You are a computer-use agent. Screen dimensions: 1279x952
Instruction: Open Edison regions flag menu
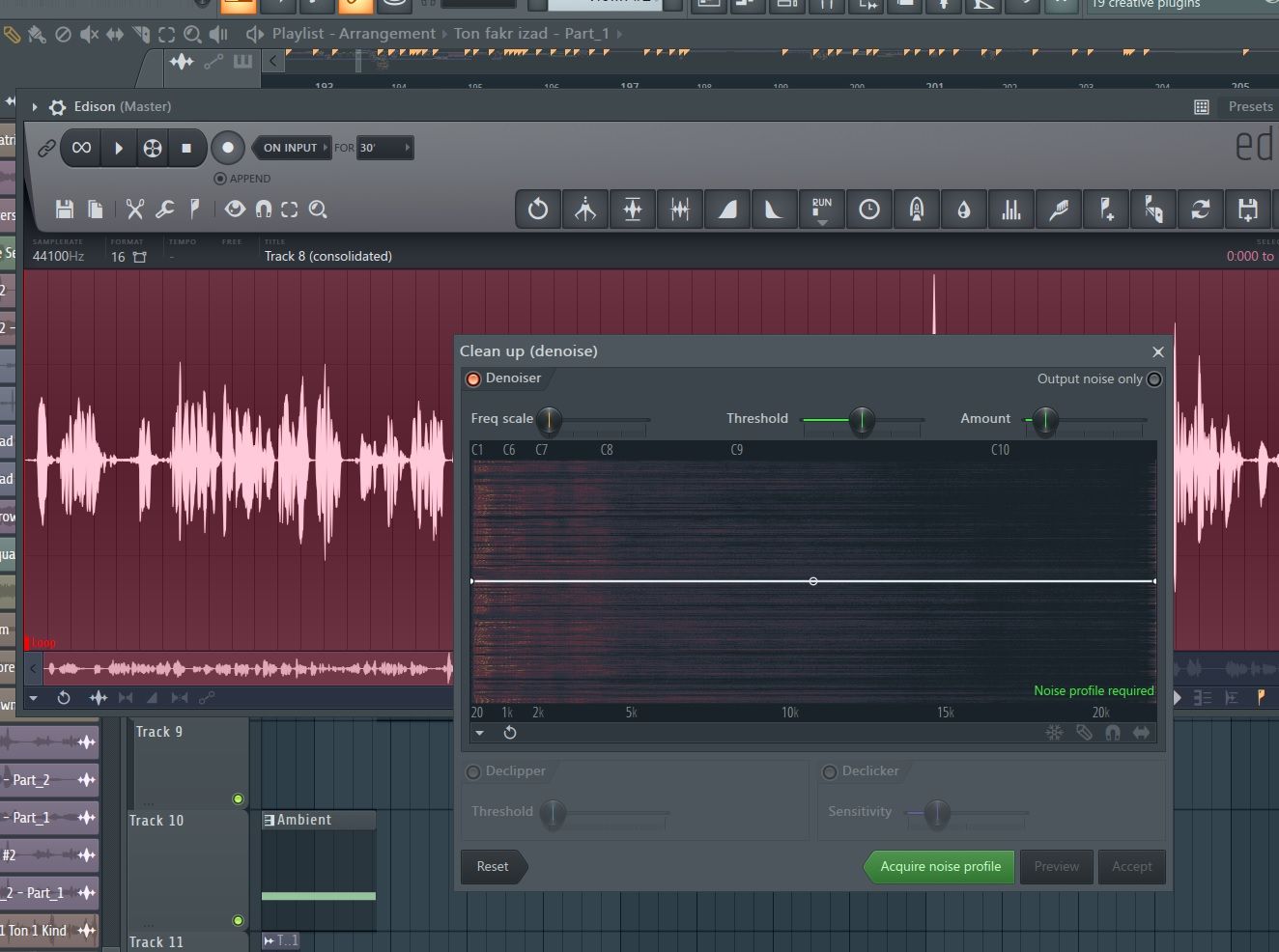194,209
